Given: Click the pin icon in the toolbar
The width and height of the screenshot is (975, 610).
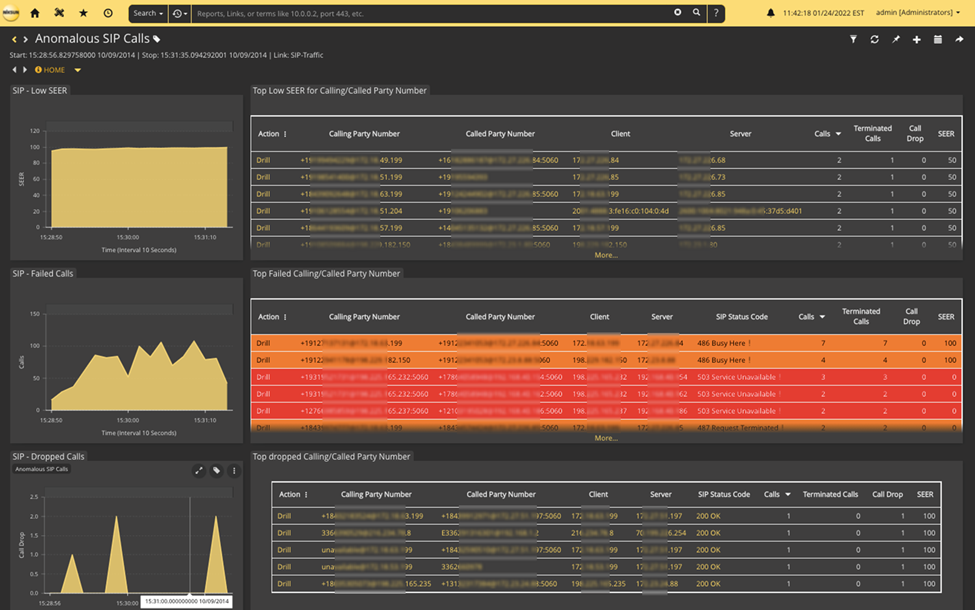Looking at the screenshot, I should (x=895, y=39).
